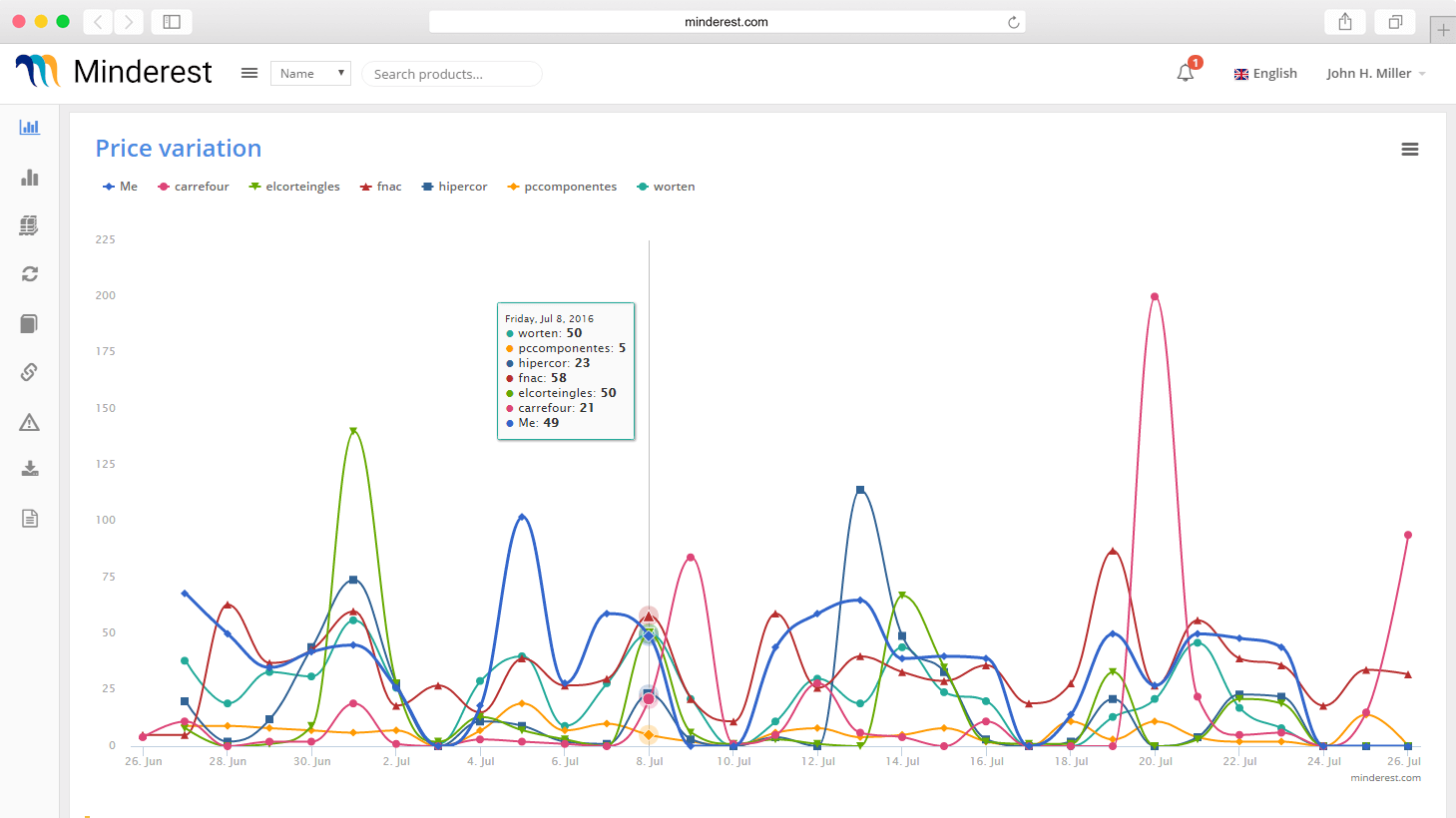Select the Me peak point near 100
This screenshot has width=1456, height=818.
pos(522,517)
